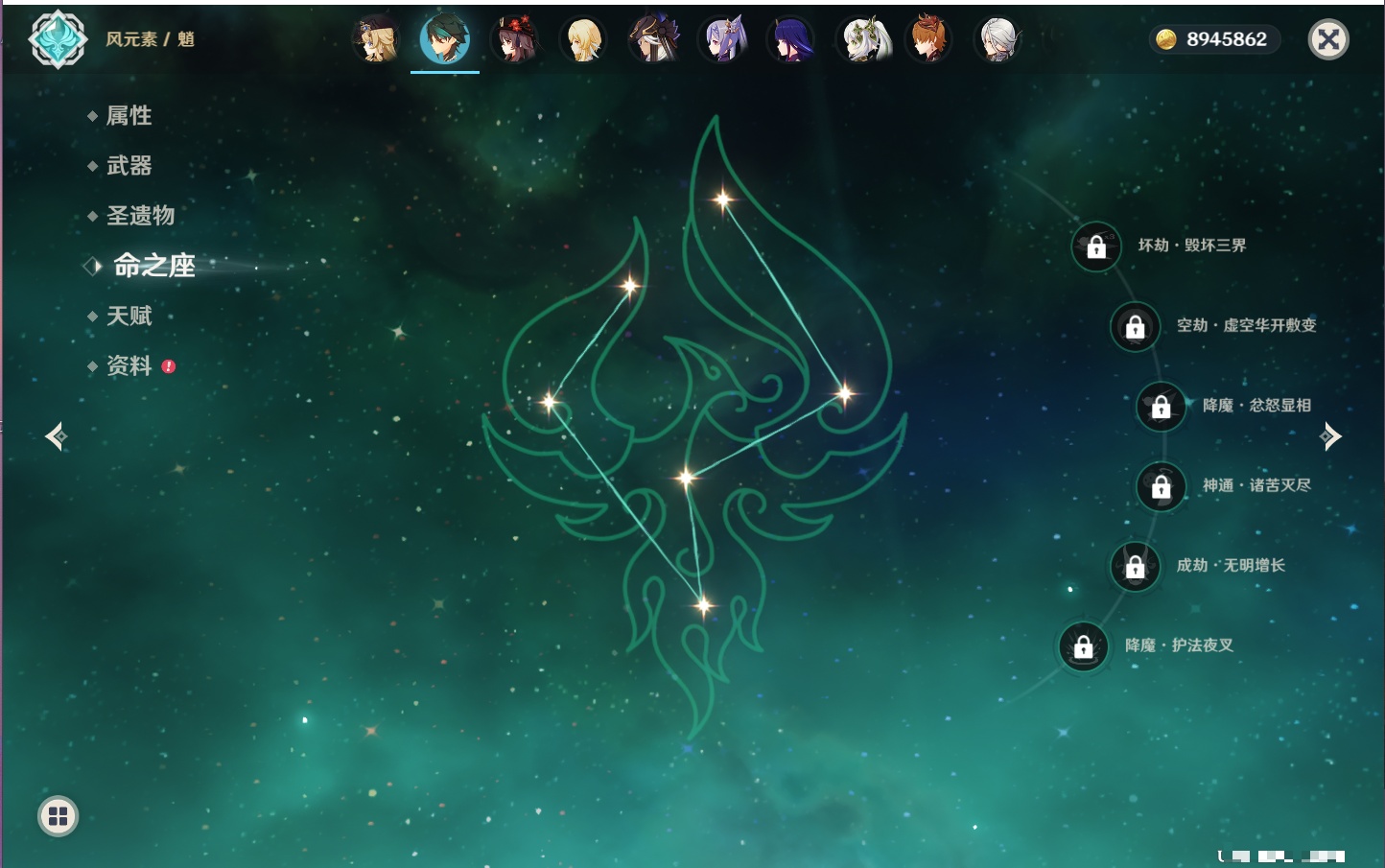Click the topmost star in the constellation
The height and width of the screenshot is (868, 1385).
click(x=722, y=199)
